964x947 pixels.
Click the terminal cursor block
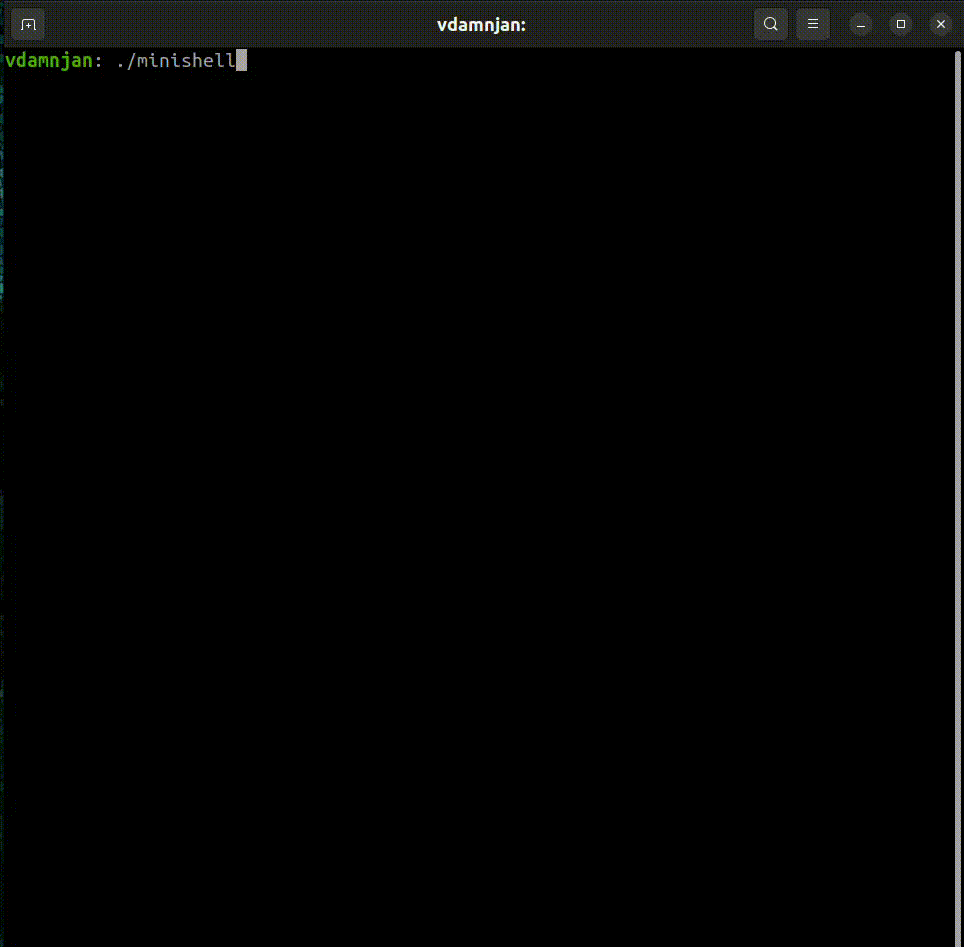pos(242,60)
